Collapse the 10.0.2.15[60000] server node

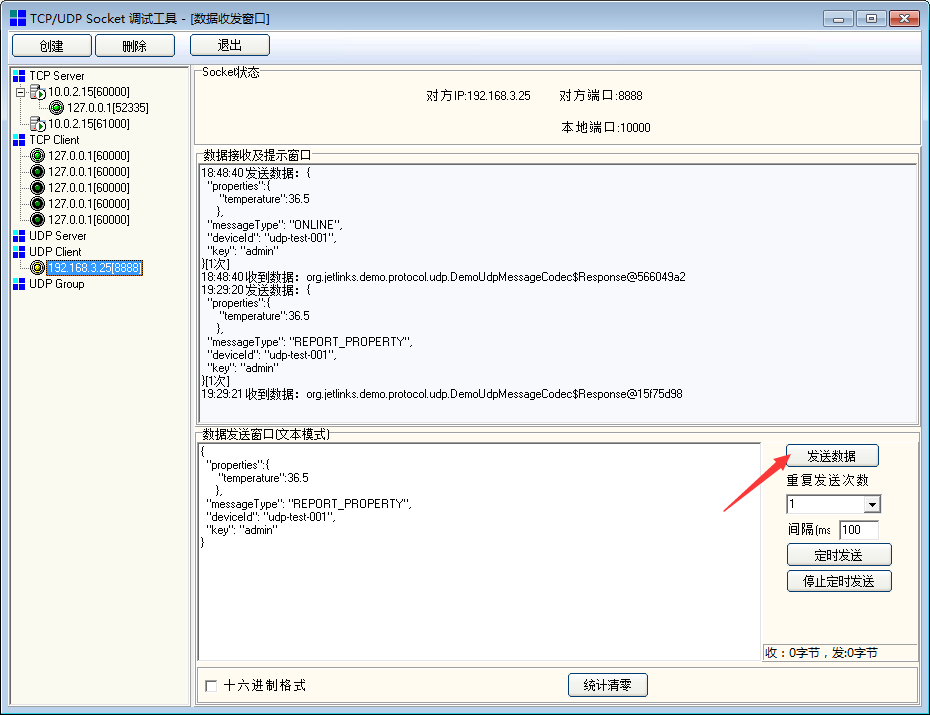[x=21, y=92]
